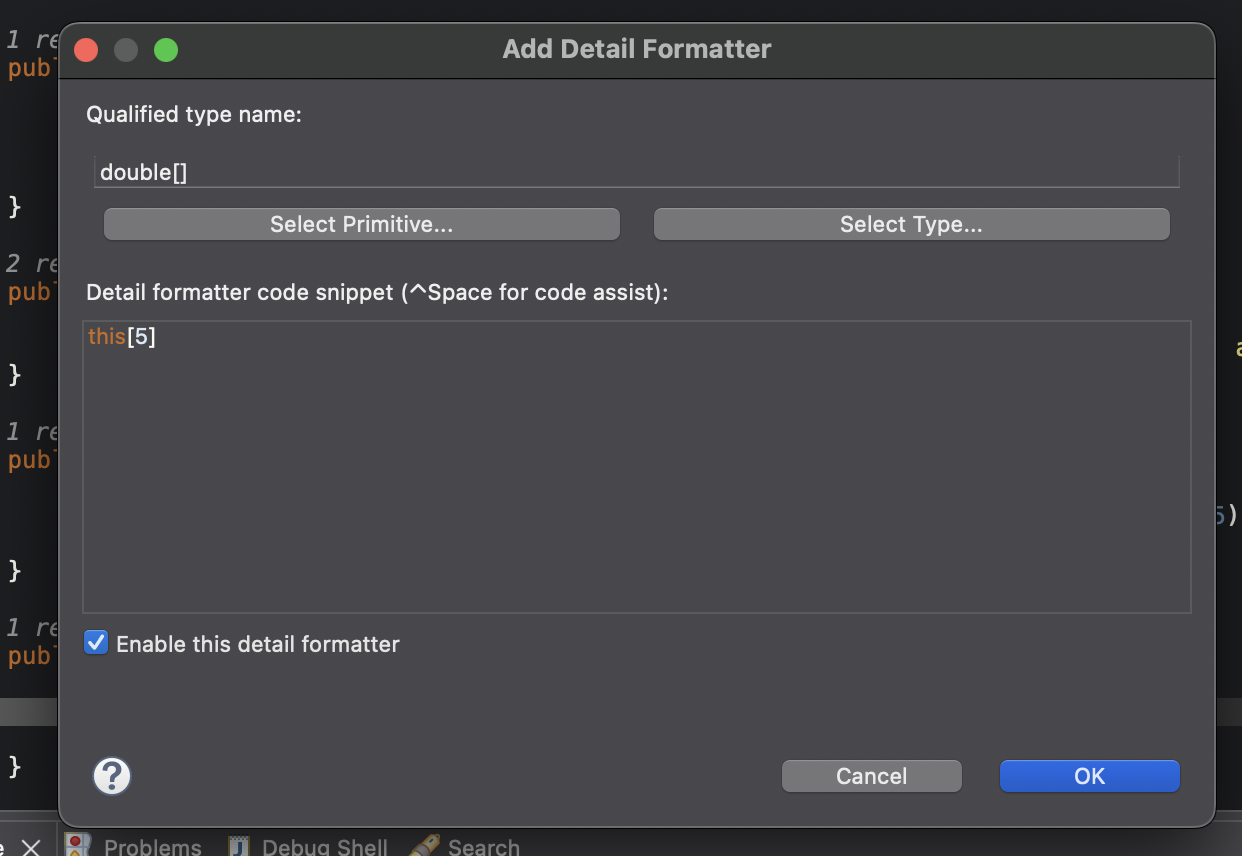
Task: Click the Debug Shell view icon
Action: pyautogui.click(x=237, y=845)
